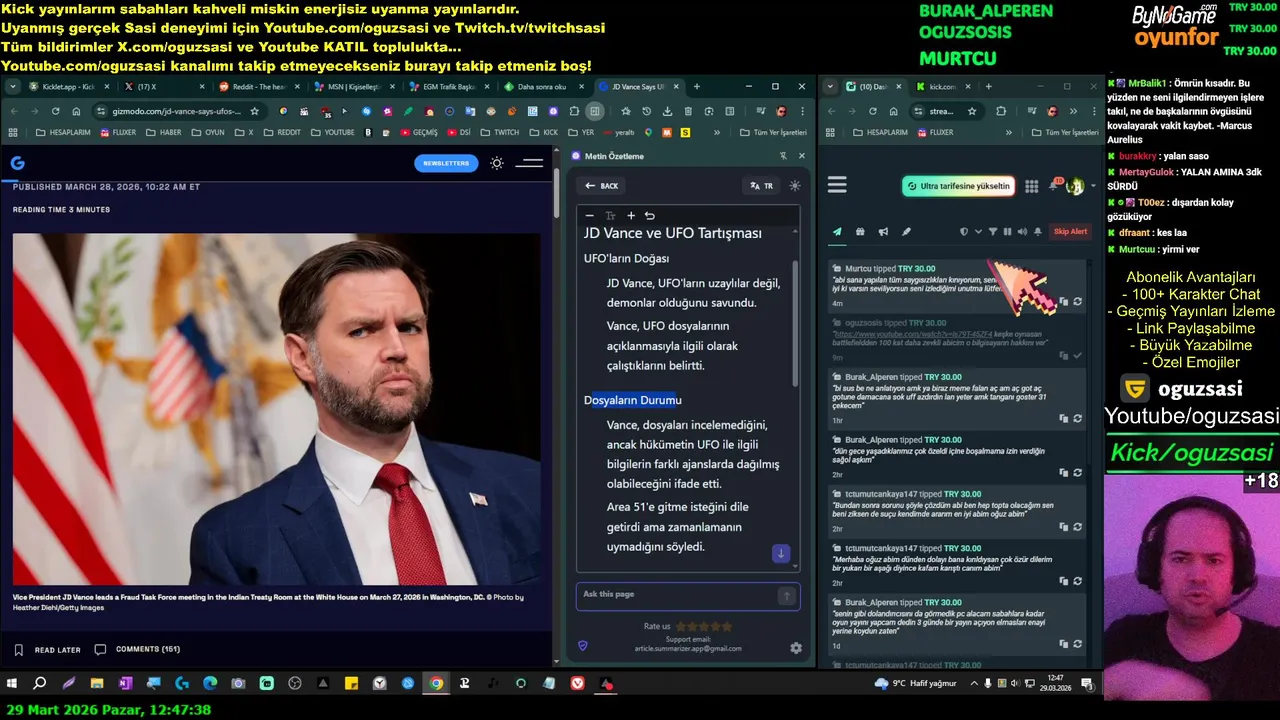Expand the chevron next to the shield icon
Image resolution: width=1280 pixels, height=720 pixels.
point(978,232)
